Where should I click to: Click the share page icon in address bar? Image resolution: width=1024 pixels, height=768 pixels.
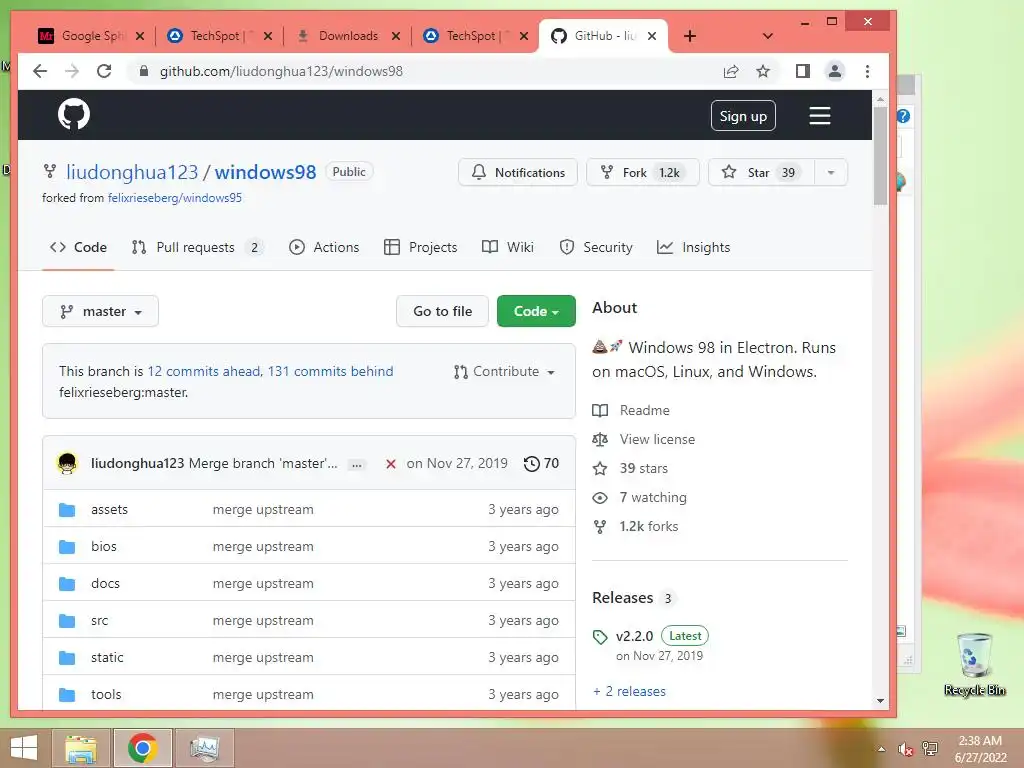[x=731, y=71]
